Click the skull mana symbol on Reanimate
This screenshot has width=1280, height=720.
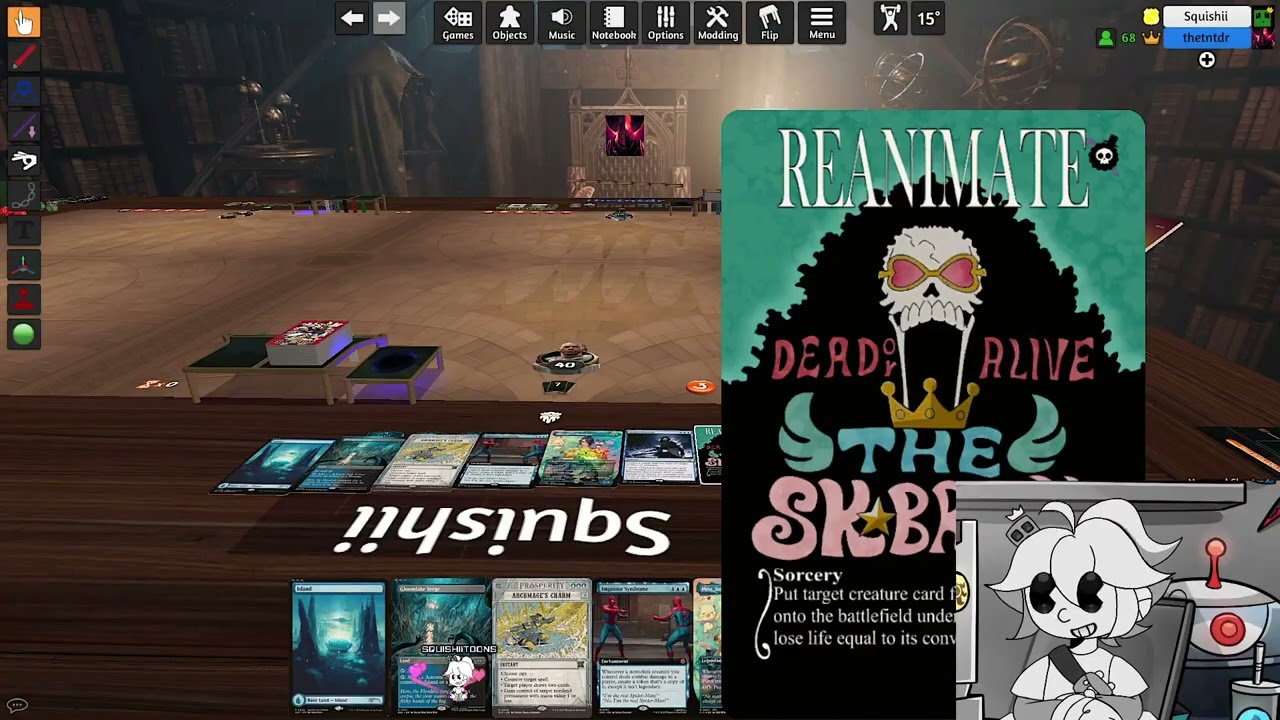click(1103, 156)
